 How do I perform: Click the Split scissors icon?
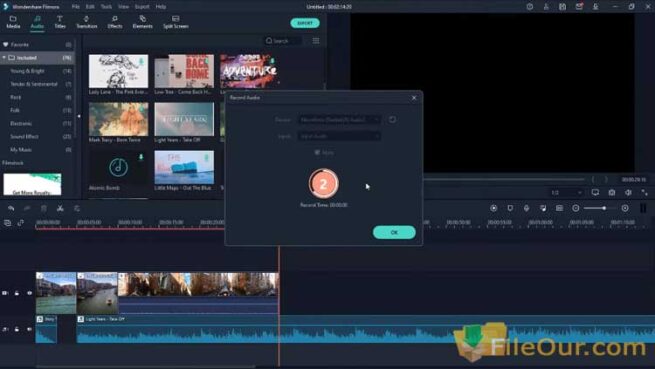(x=60, y=208)
